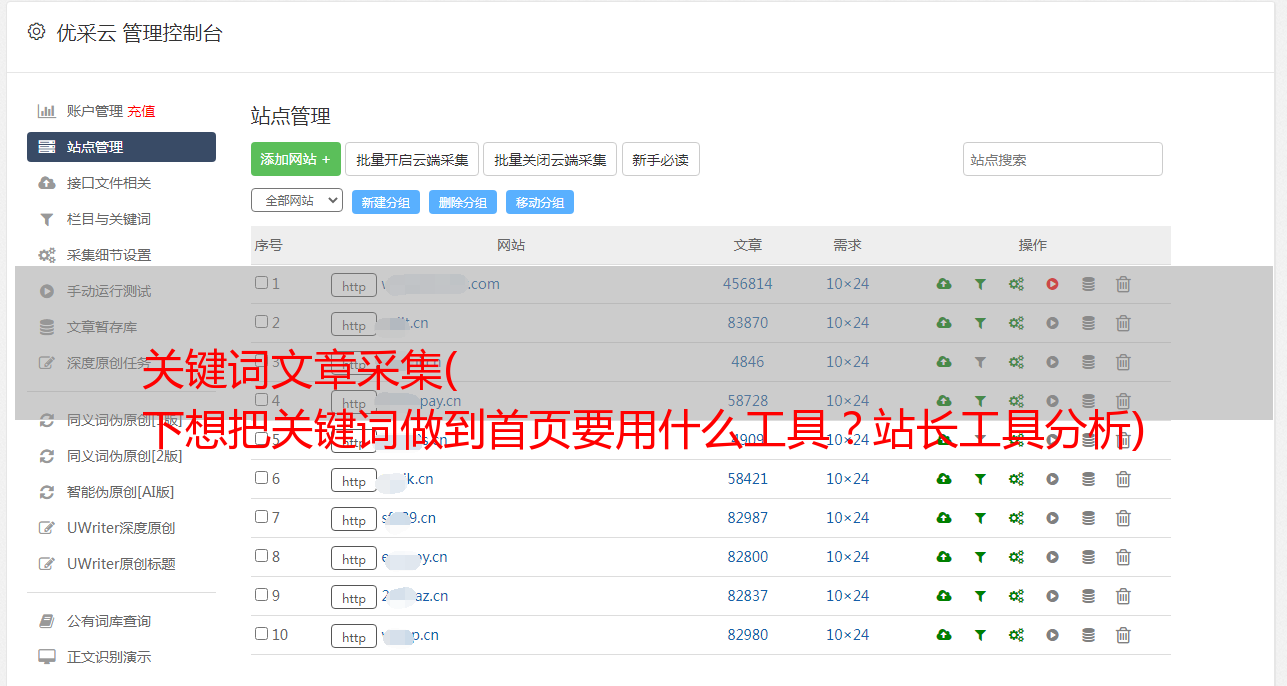This screenshot has width=1287, height=686.
Task: Open interface upload settings for site row 1
Action: [944, 284]
